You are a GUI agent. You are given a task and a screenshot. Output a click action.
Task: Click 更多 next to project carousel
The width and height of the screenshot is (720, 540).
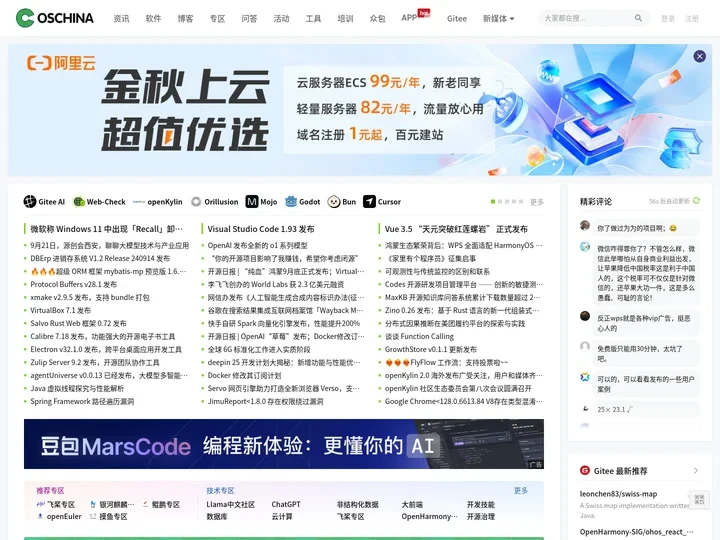click(x=537, y=202)
